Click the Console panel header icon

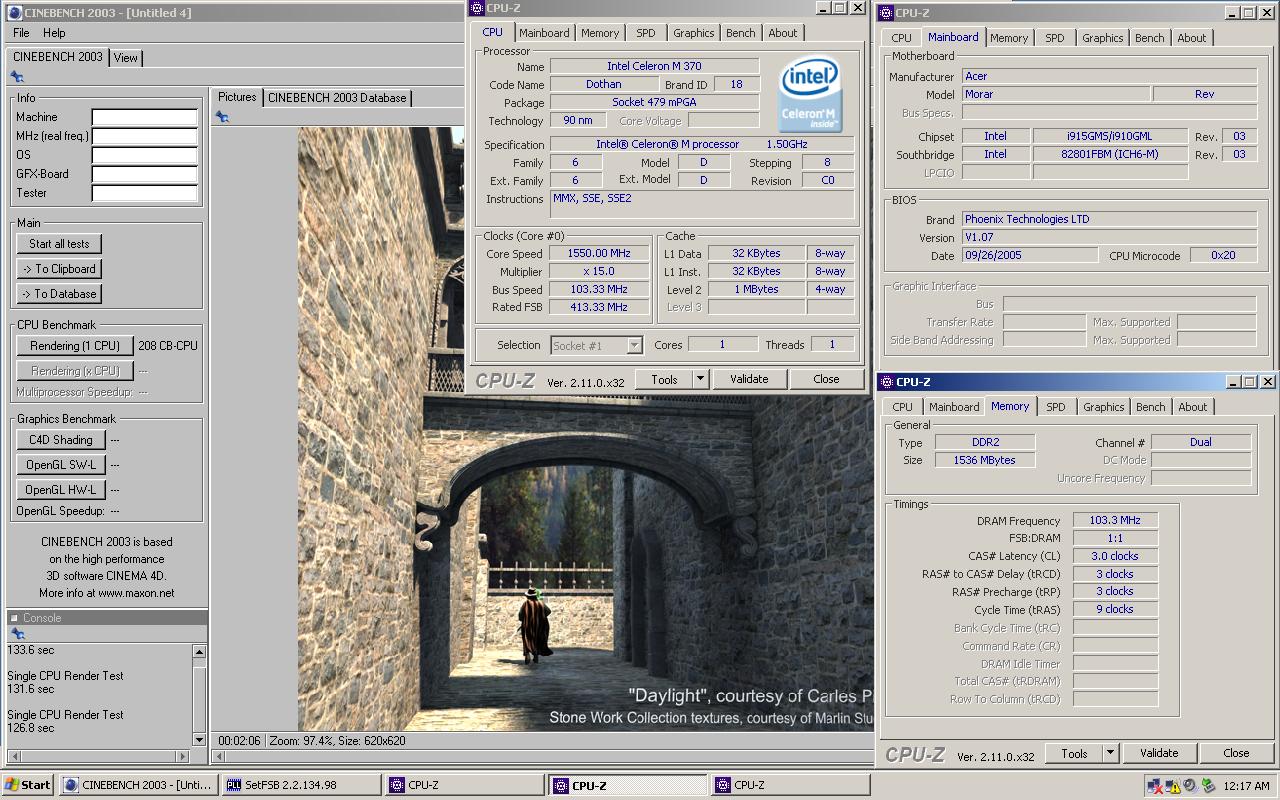(x=14, y=618)
